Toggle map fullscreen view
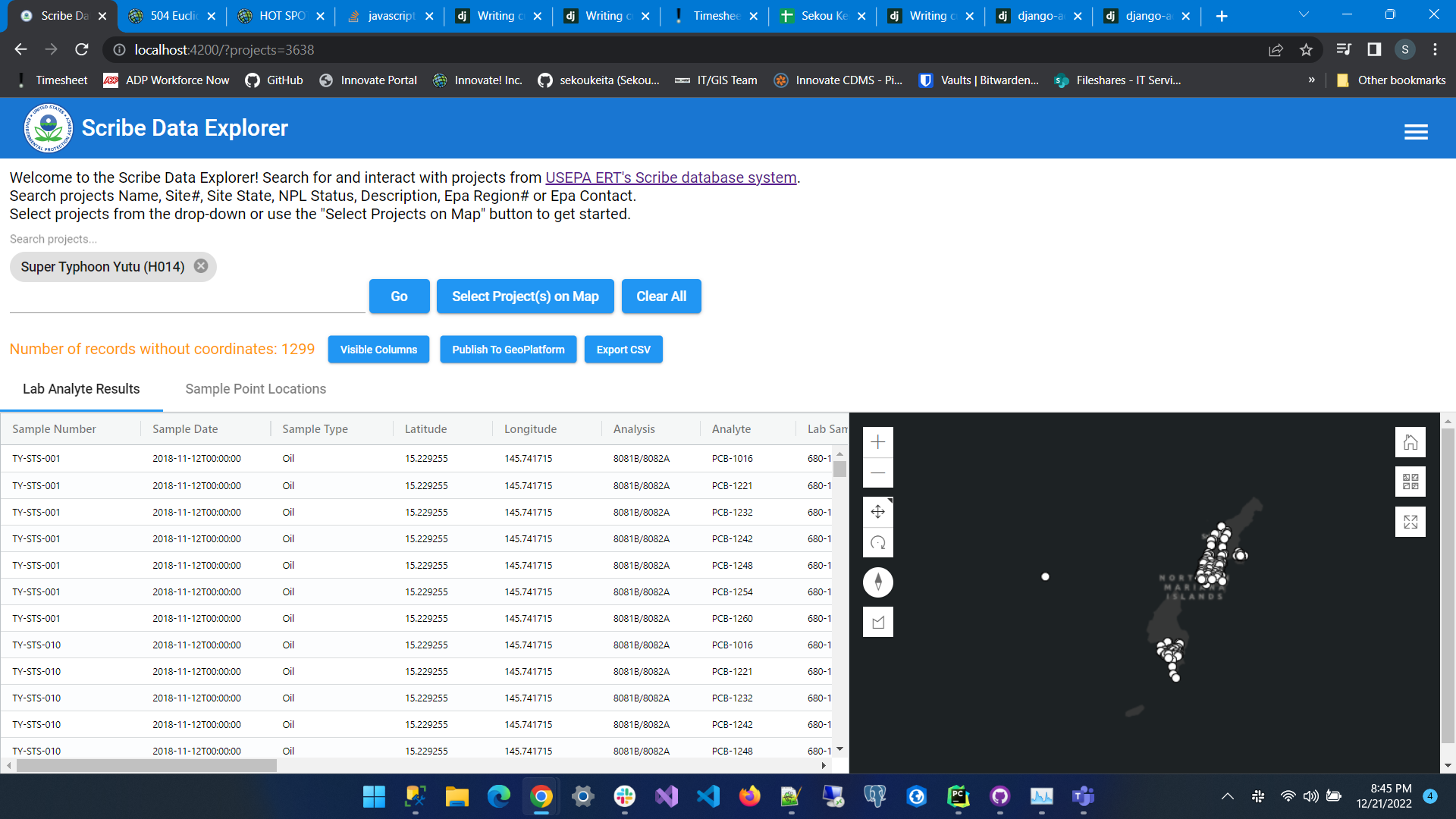This screenshot has width=1456, height=819. tap(1410, 522)
